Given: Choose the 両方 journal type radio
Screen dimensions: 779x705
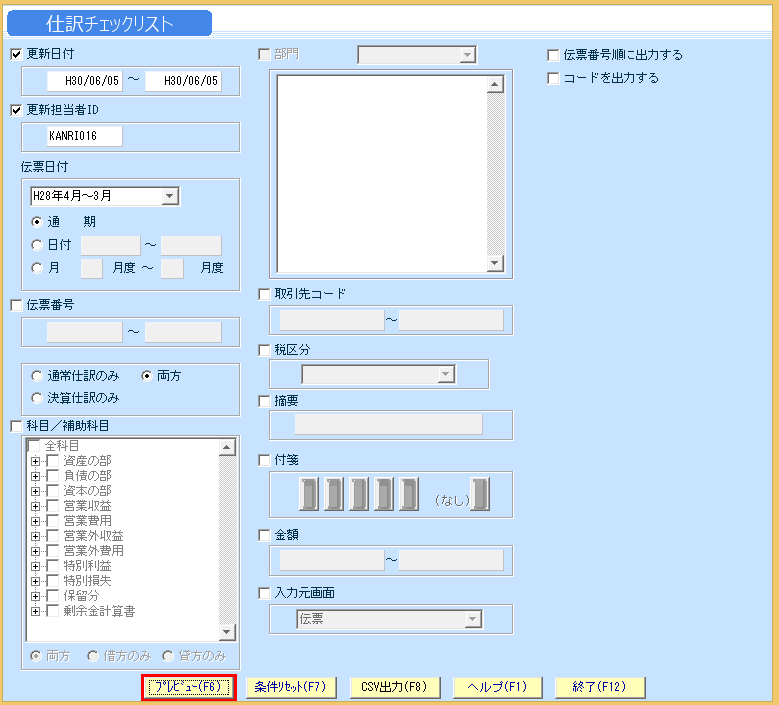Looking at the screenshot, I should 147,376.
